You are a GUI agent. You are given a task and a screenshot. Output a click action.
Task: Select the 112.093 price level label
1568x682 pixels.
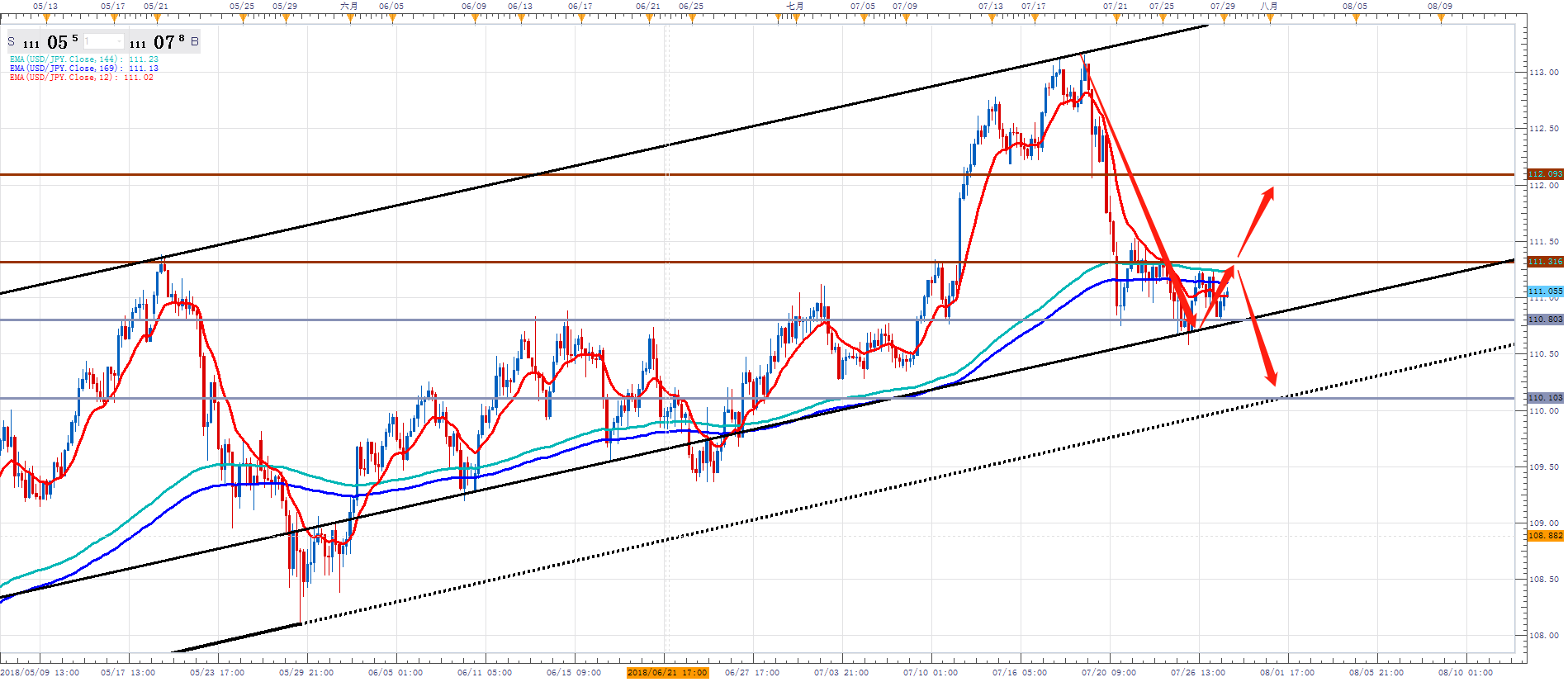[x=1545, y=174]
